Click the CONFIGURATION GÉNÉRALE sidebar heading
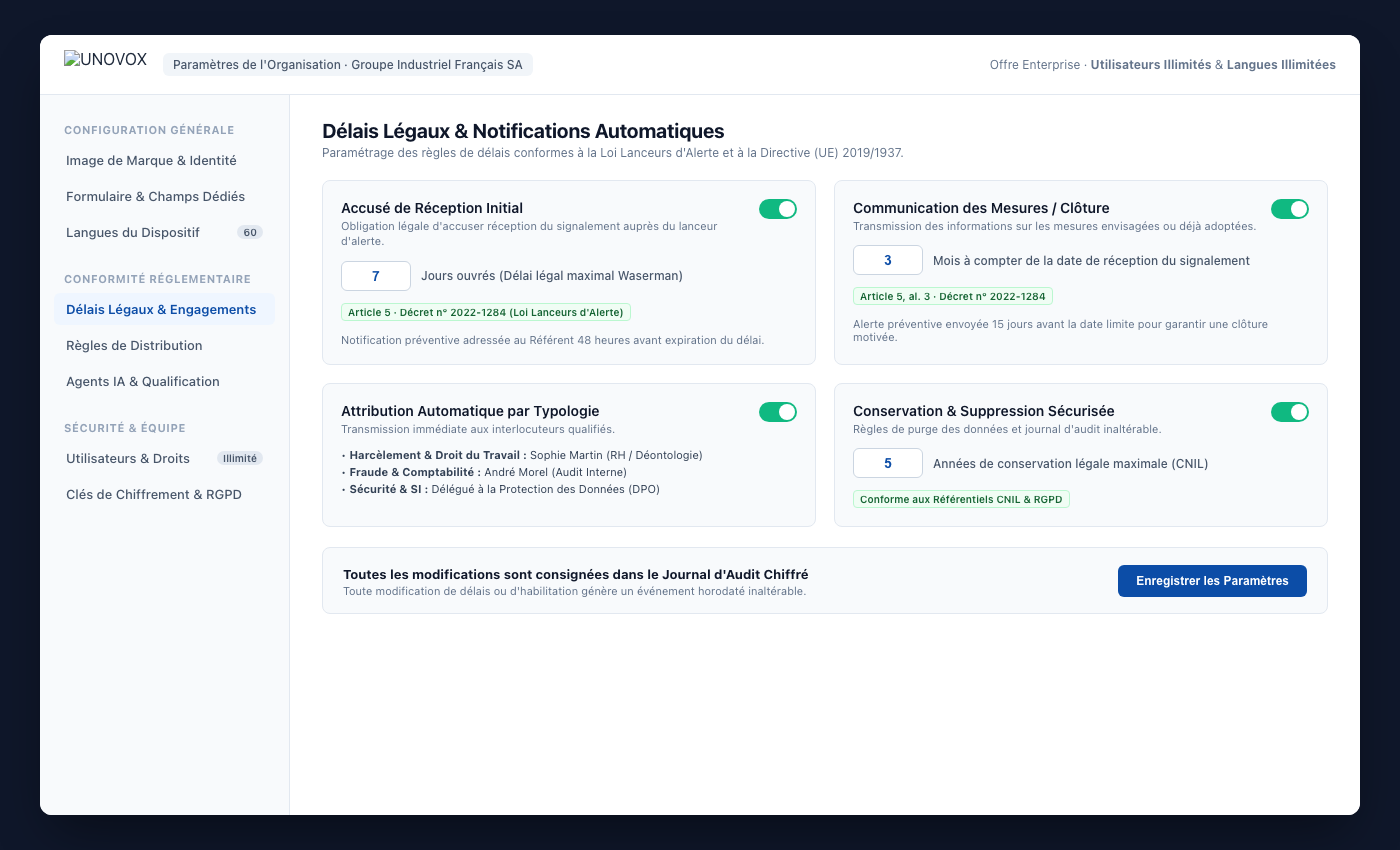This screenshot has width=1400, height=850. [149, 130]
